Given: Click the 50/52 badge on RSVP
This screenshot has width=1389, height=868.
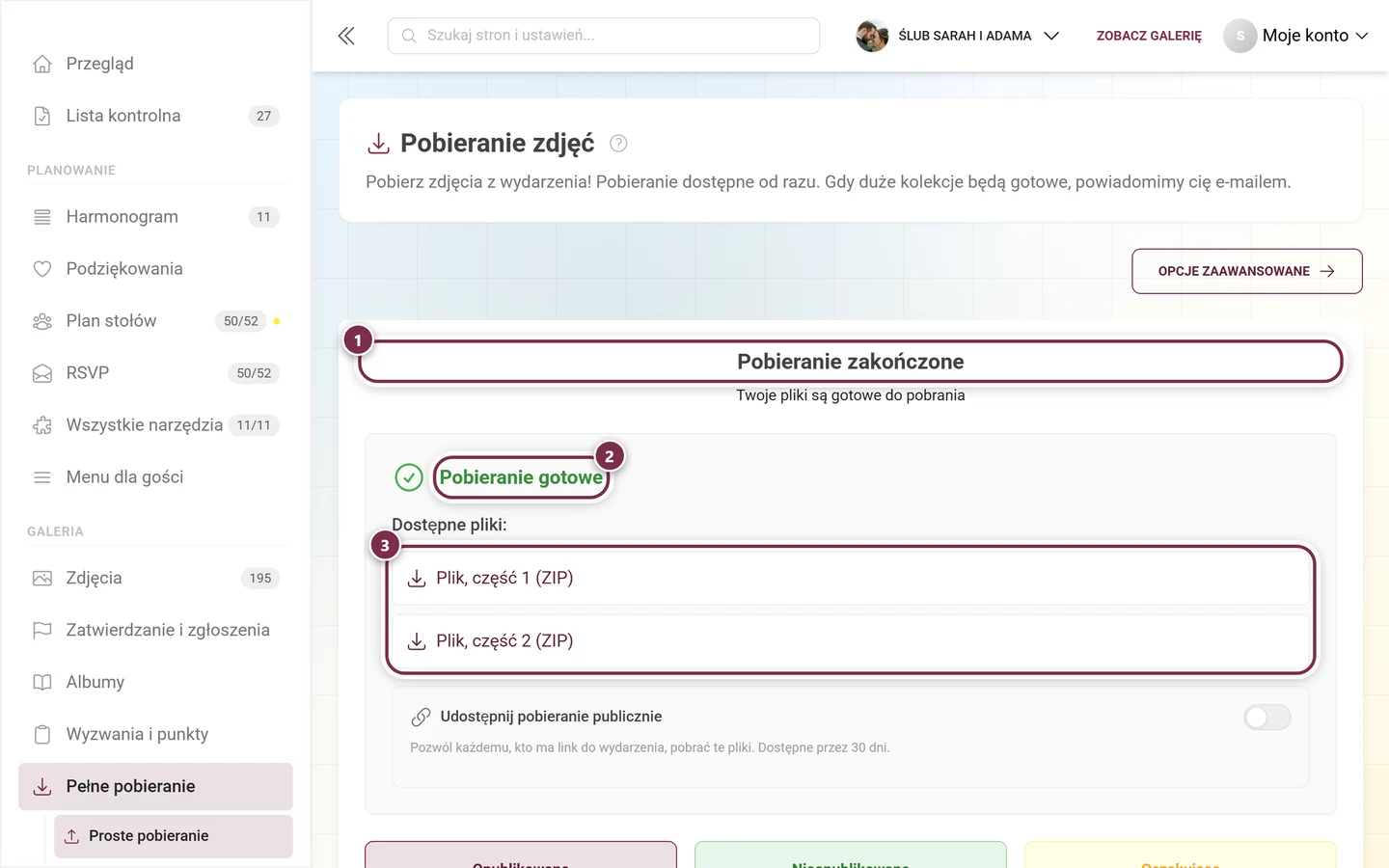Looking at the screenshot, I should tap(254, 373).
